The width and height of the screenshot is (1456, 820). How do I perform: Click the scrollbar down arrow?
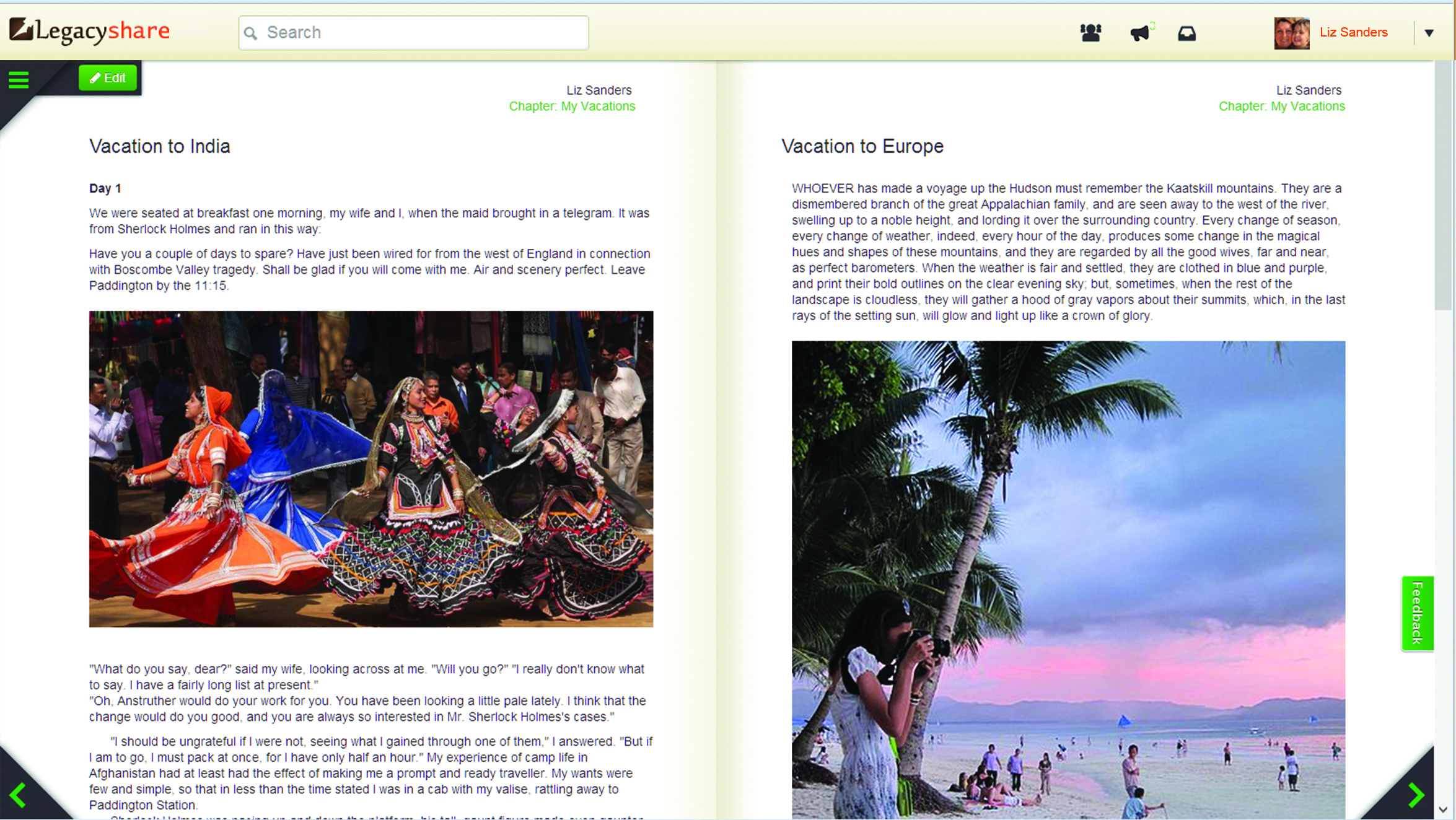pyautogui.click(x=1443, y=809)
